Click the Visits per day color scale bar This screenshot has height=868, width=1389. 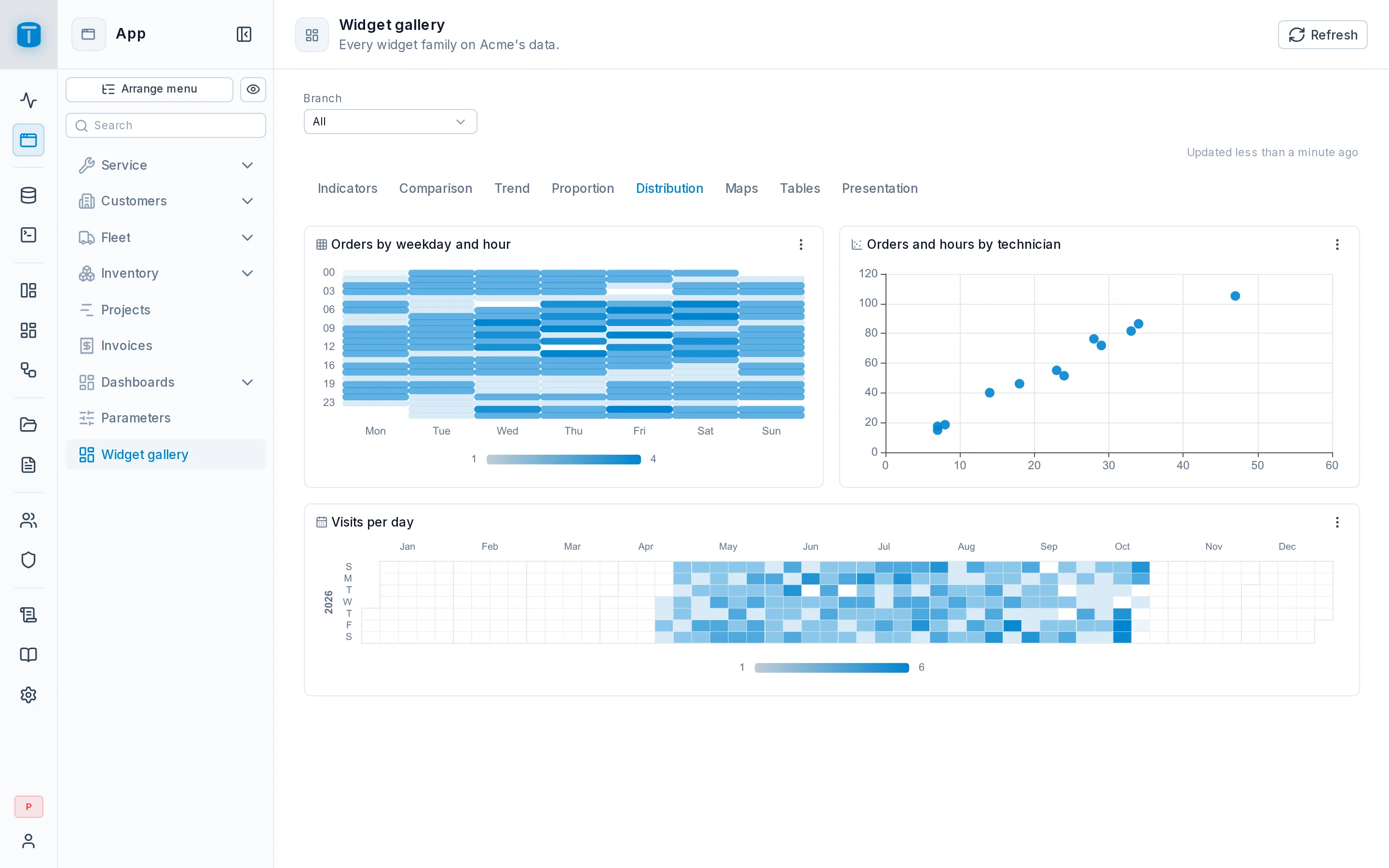[x=831, y=668]
